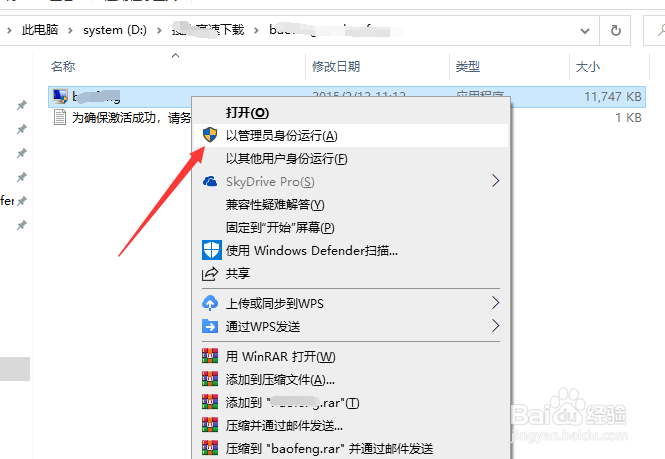Click the admin shield icon in context menu
The width and height of the screenshot is (665, 459).
[x=210, y=135]
